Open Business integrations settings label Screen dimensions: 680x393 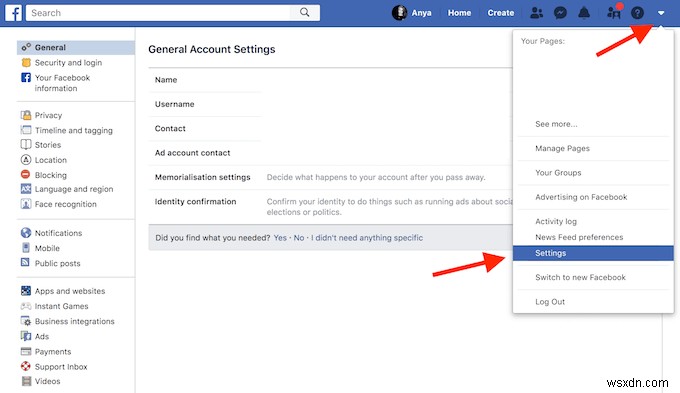point(75,321)
